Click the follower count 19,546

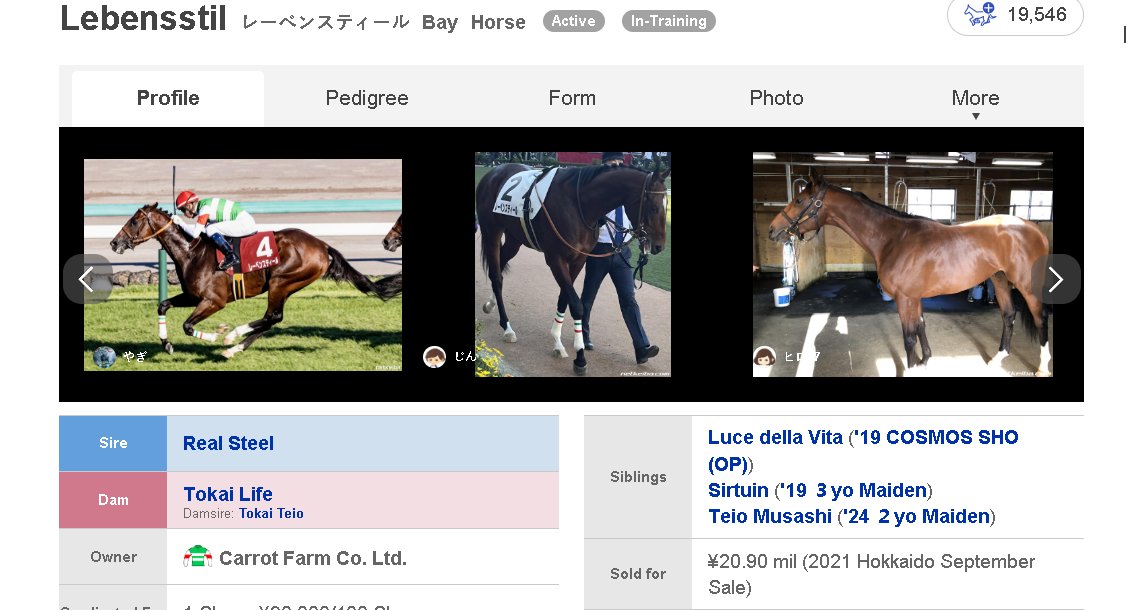tap(1037, 14)
